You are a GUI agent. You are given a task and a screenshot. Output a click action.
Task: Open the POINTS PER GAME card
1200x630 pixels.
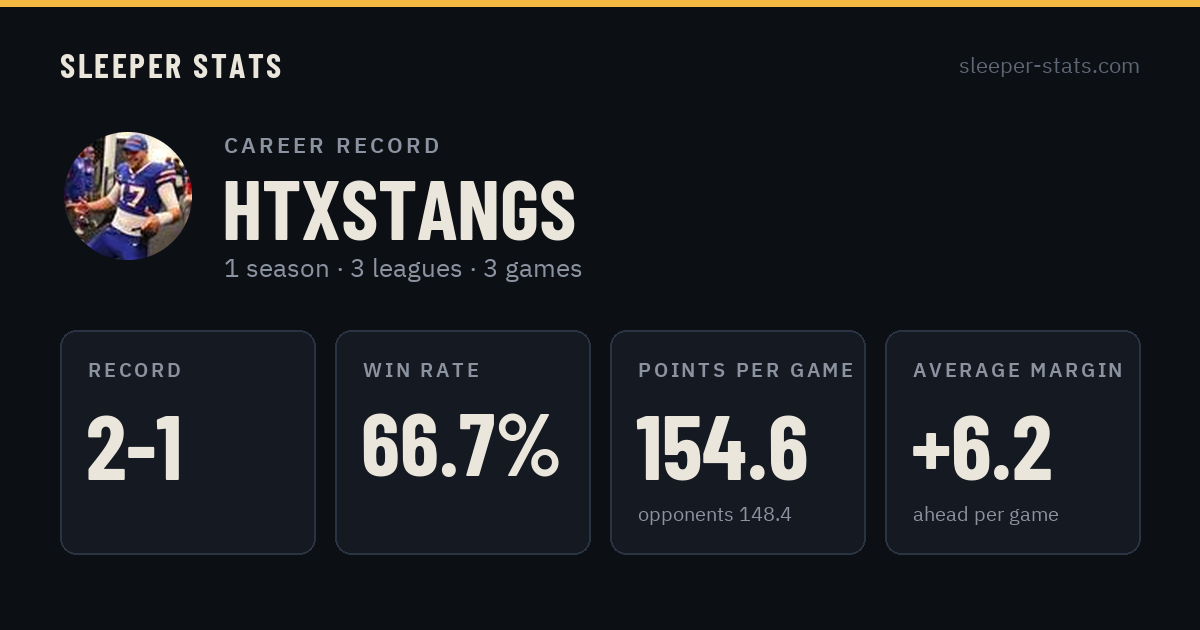click(x=738, y=442)
